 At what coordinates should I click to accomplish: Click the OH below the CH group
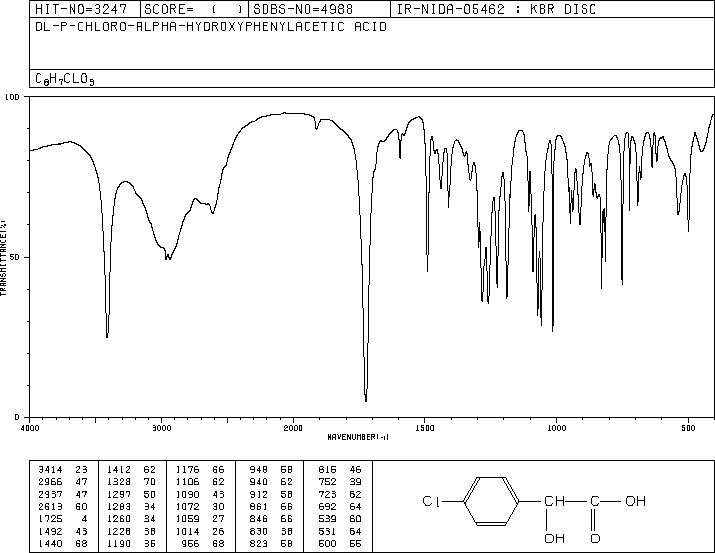click(x=554, y=538)
